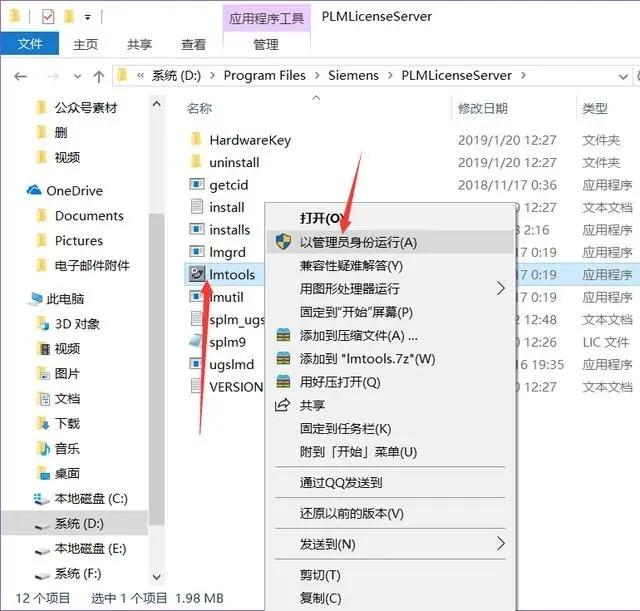
Task: Select 固定到任务栏(K) menu entry
Action: tap(390, 429)
